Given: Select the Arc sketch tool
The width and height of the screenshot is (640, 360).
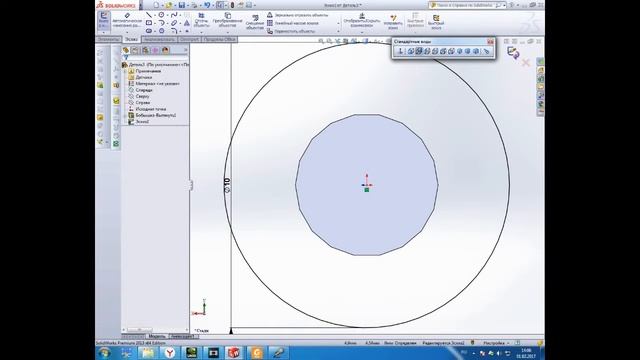Looking at the screenshot, I should [x=162, y=23].
